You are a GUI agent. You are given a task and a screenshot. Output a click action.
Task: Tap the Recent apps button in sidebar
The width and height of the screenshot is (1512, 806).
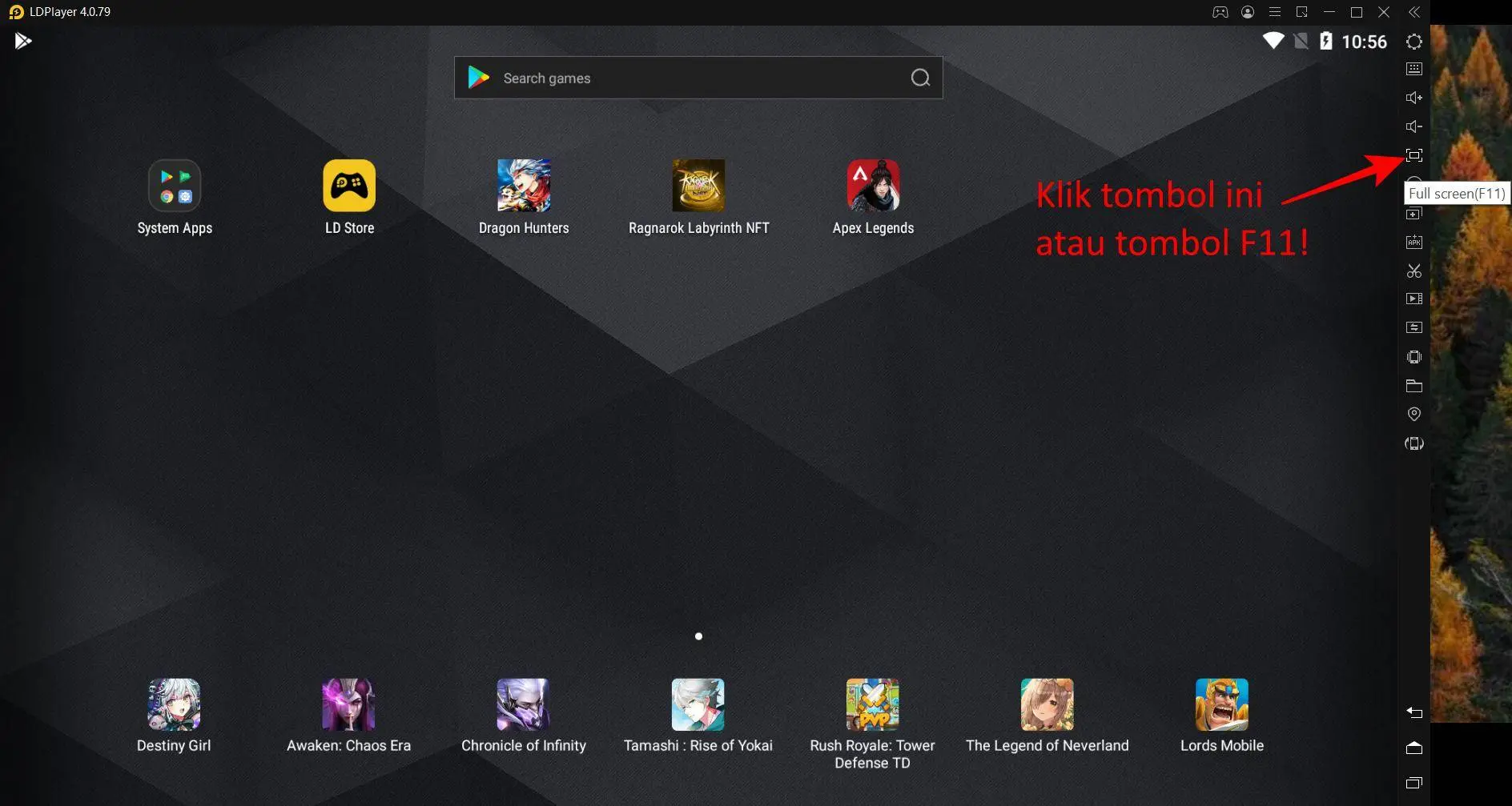[x=1414, y=783]
